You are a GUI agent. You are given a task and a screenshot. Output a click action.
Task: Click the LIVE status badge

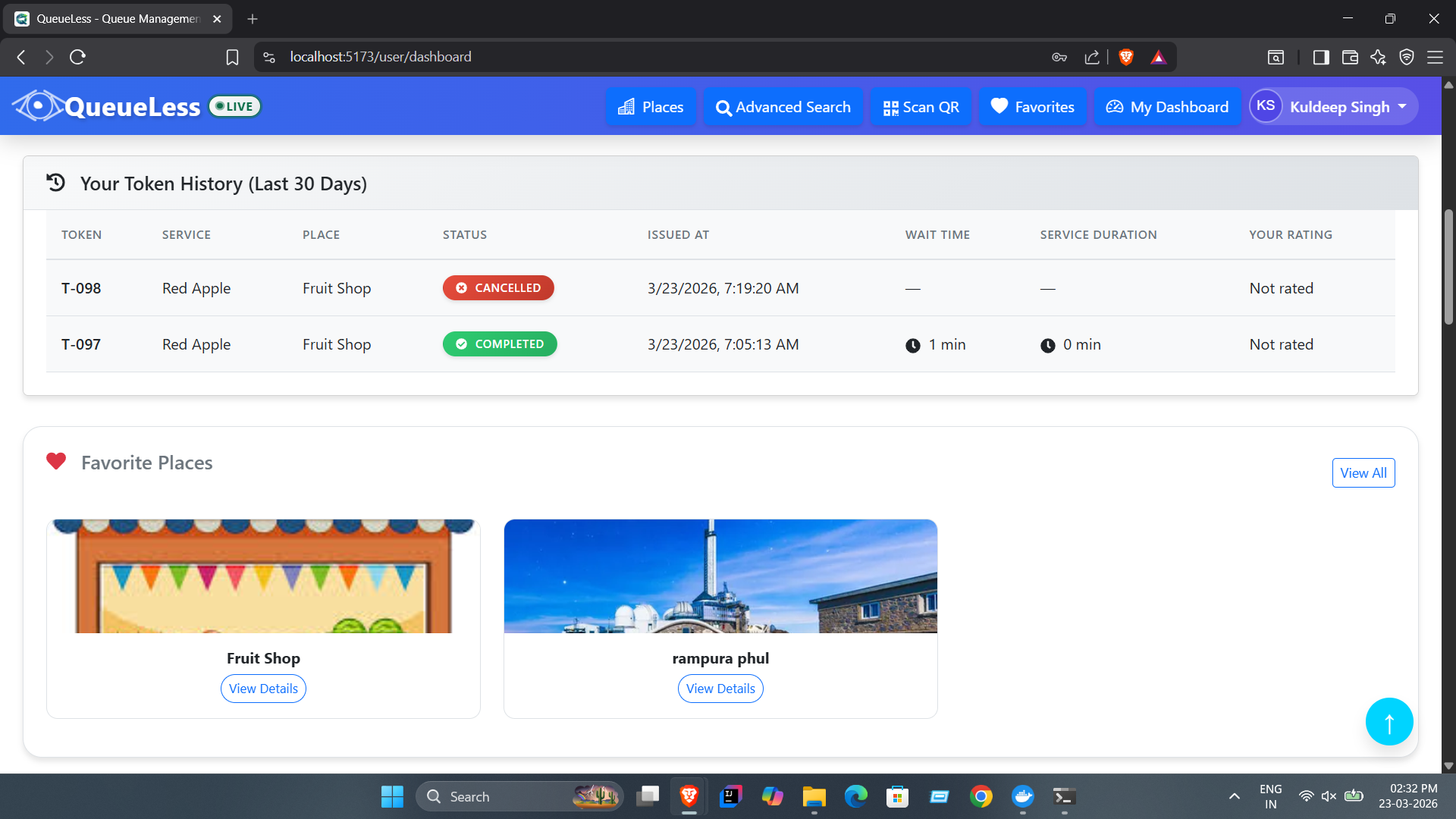pos(235,106)
